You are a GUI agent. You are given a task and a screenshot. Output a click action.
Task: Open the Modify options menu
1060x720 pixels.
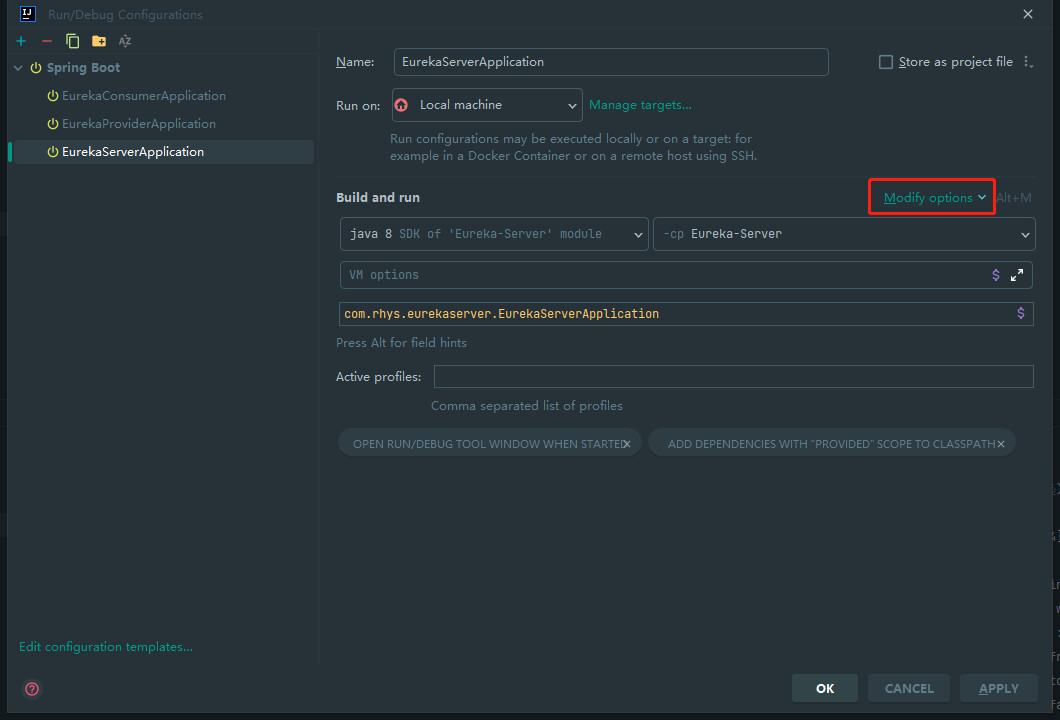934,197
